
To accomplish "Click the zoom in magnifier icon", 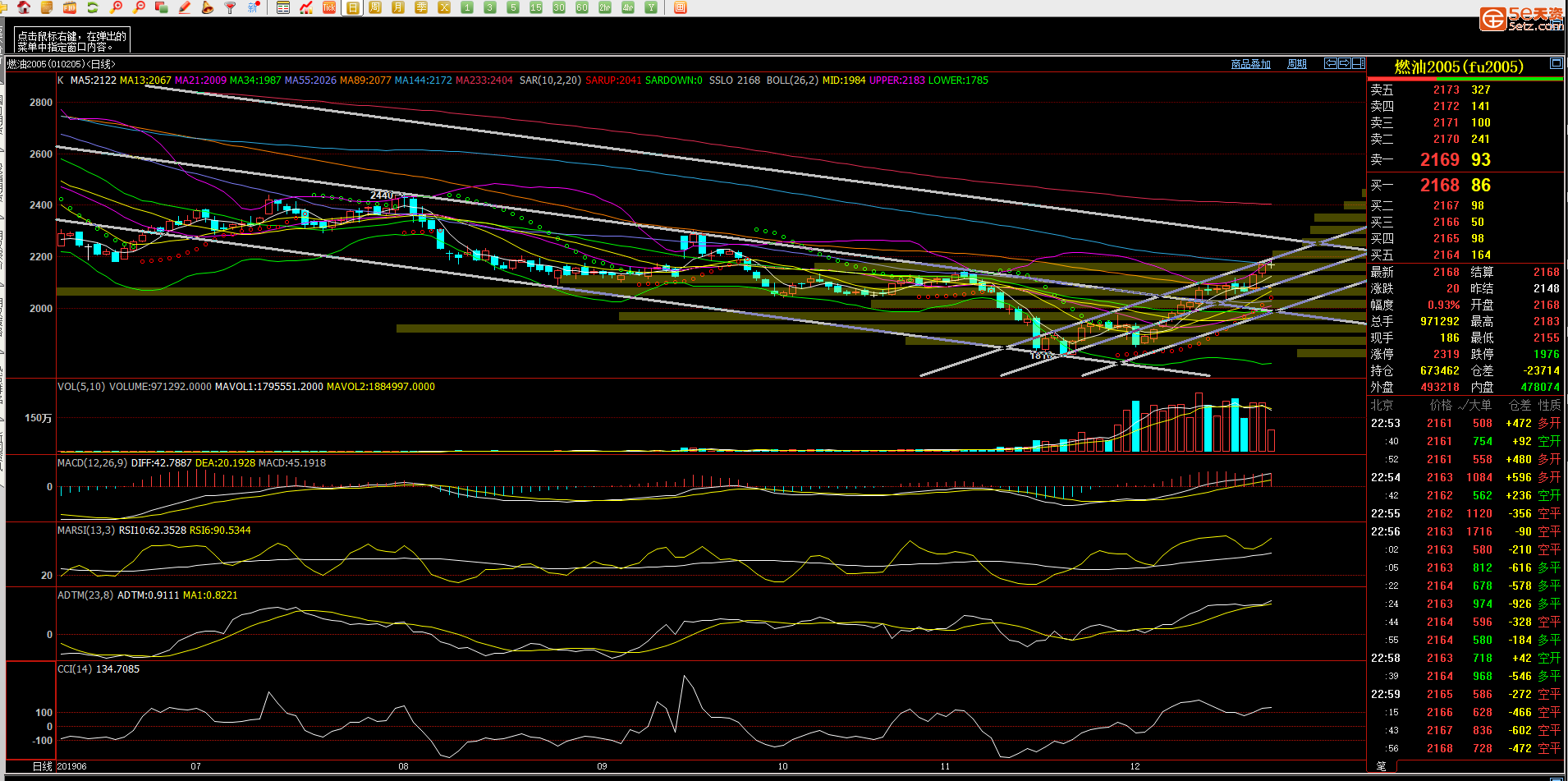I will tap(116, 7).
